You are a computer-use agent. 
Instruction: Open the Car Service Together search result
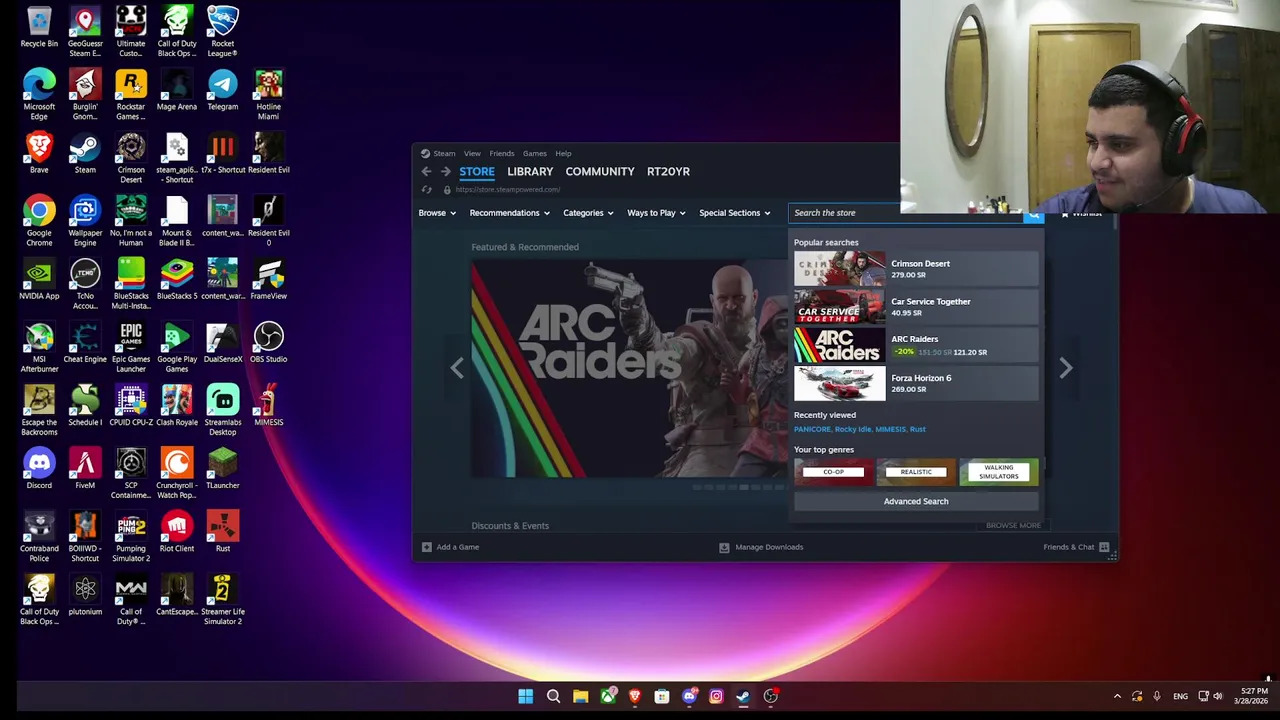916,307
